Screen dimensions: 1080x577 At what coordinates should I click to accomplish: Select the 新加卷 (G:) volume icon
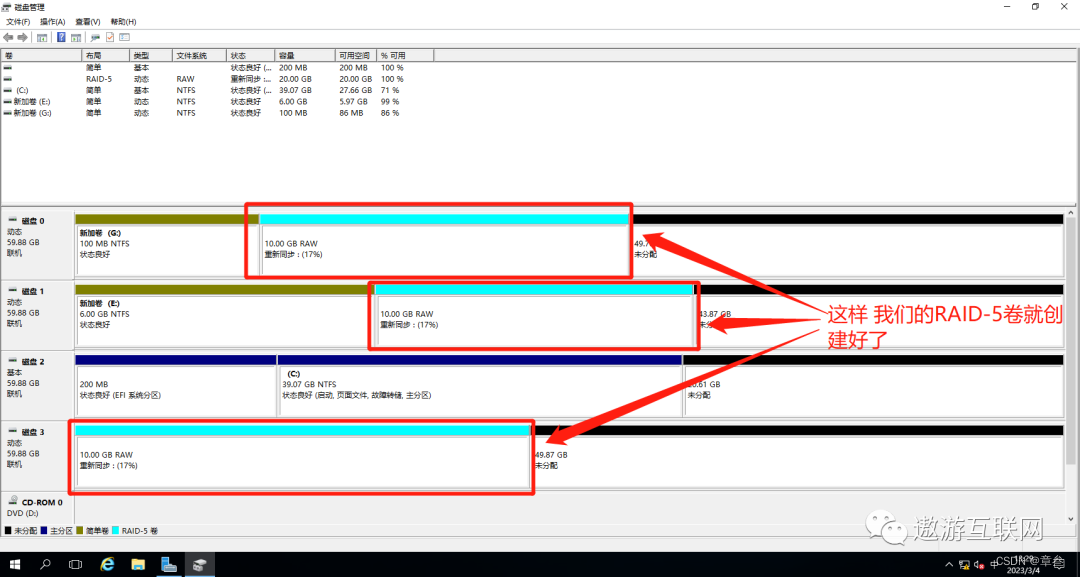(8, 113)
